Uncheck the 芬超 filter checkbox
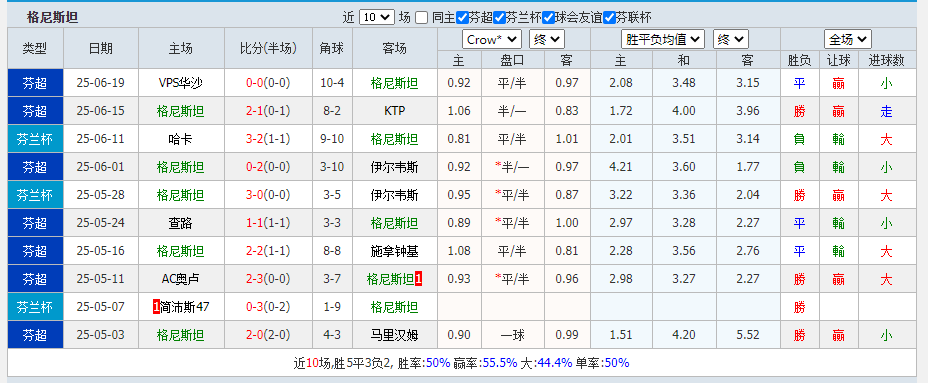The width and height of the screenshot is (928, 383). [462, 18]
